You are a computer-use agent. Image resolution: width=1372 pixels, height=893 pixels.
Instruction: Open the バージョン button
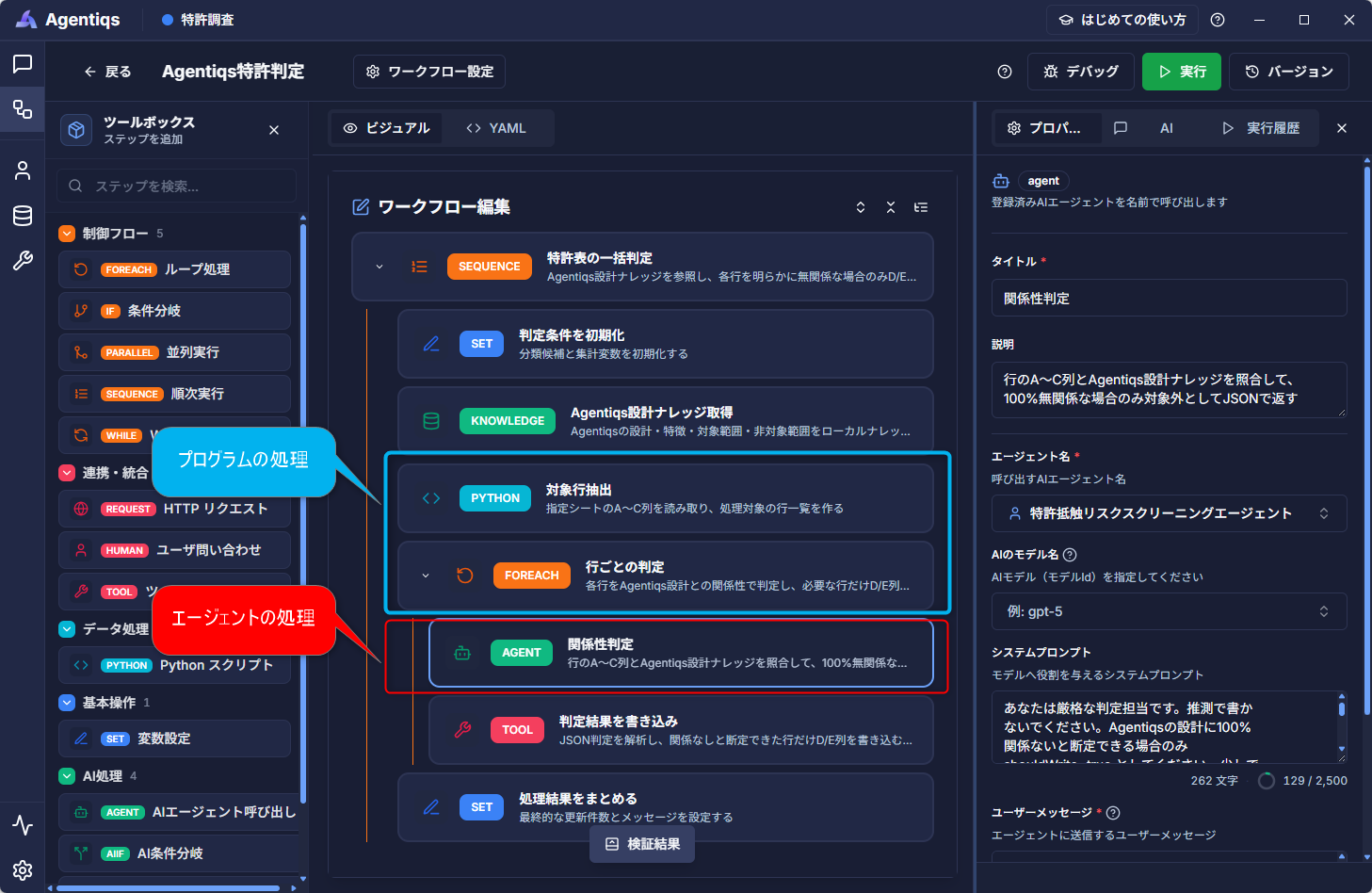tap(1289, 72)
